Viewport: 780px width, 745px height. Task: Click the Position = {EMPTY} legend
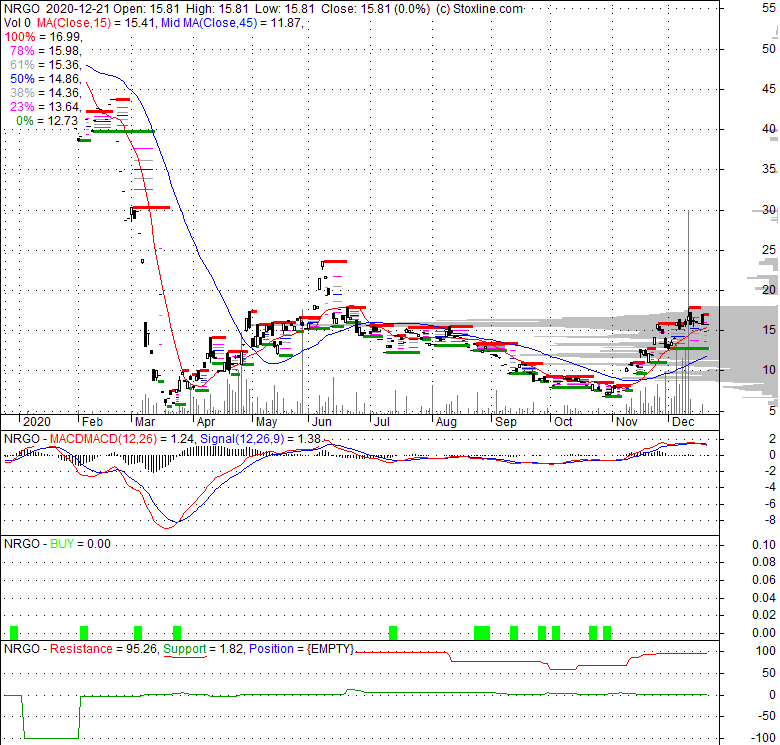click(x=301, y=649)
